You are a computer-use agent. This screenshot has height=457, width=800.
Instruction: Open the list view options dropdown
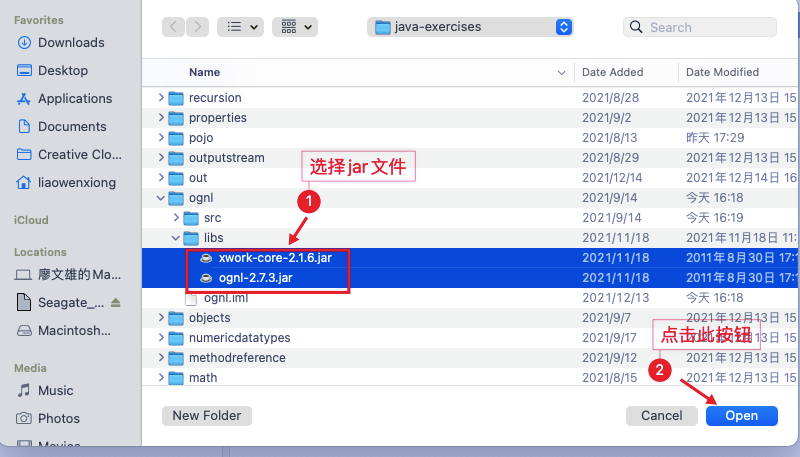click(x=240, y=27)
